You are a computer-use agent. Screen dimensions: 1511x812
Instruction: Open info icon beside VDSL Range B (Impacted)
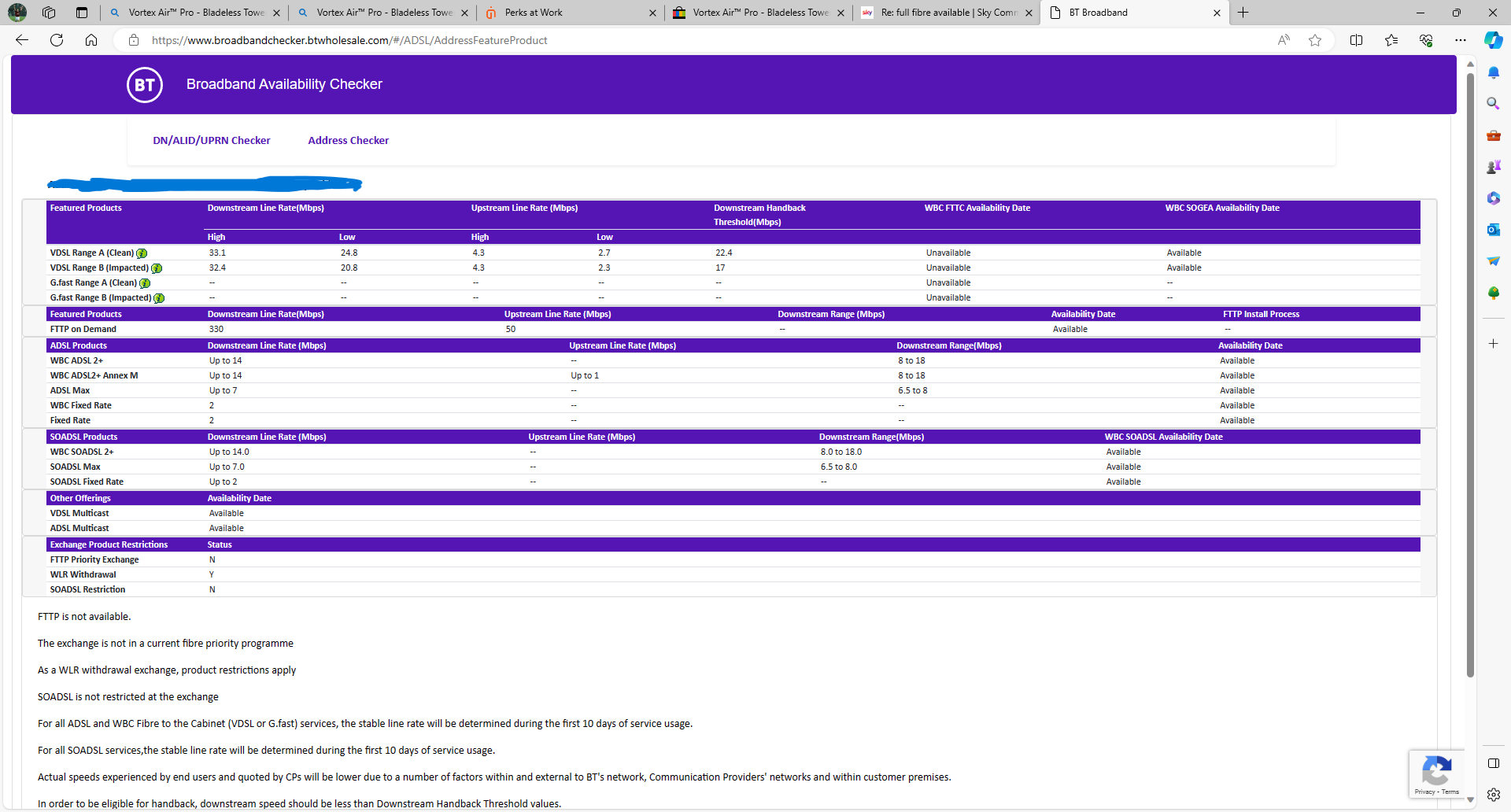point(157,268)
